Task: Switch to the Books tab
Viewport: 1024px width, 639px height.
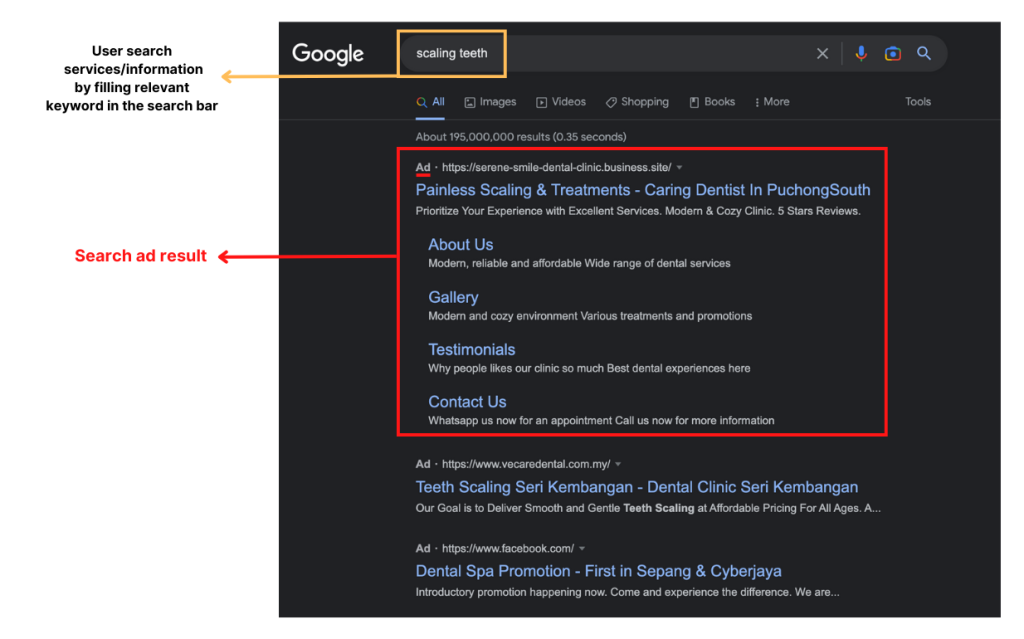Action: point(712,102)
